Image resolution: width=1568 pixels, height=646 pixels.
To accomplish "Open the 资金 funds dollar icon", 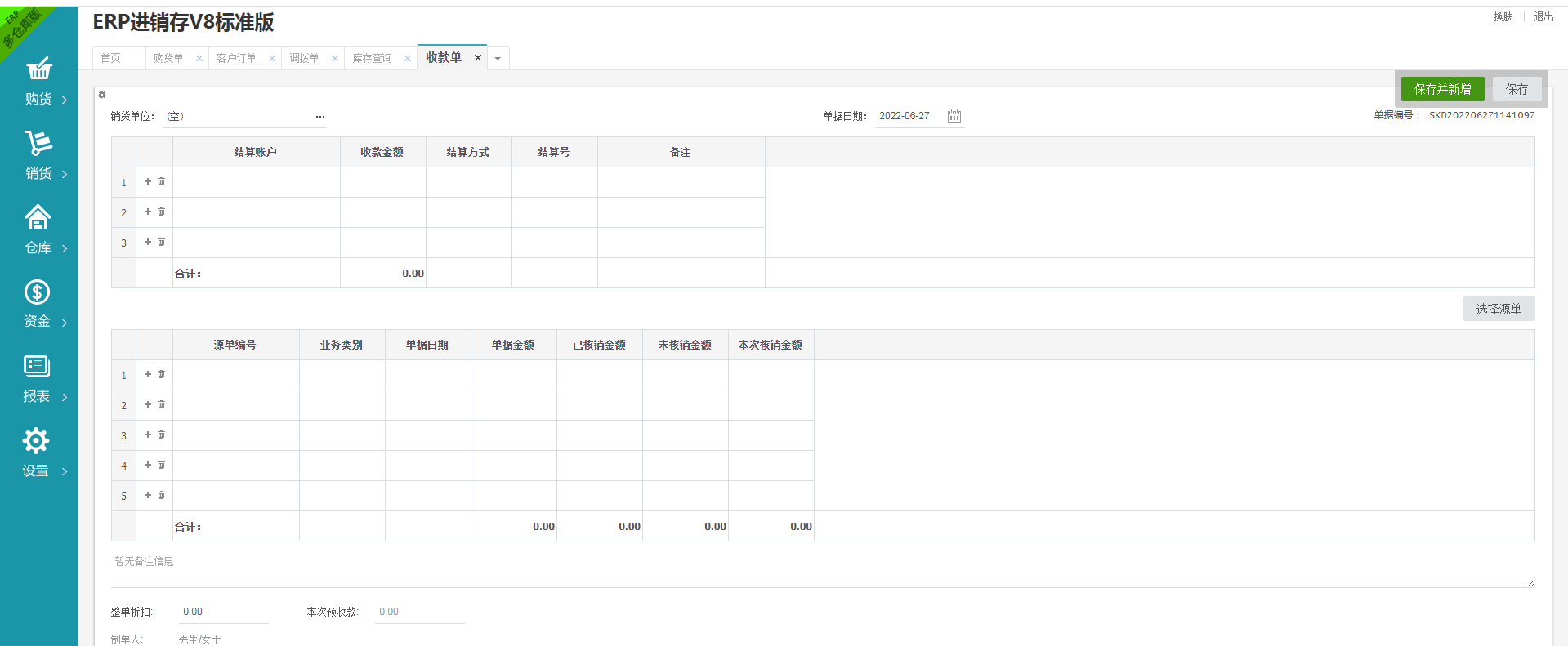I will coord(37,292).
